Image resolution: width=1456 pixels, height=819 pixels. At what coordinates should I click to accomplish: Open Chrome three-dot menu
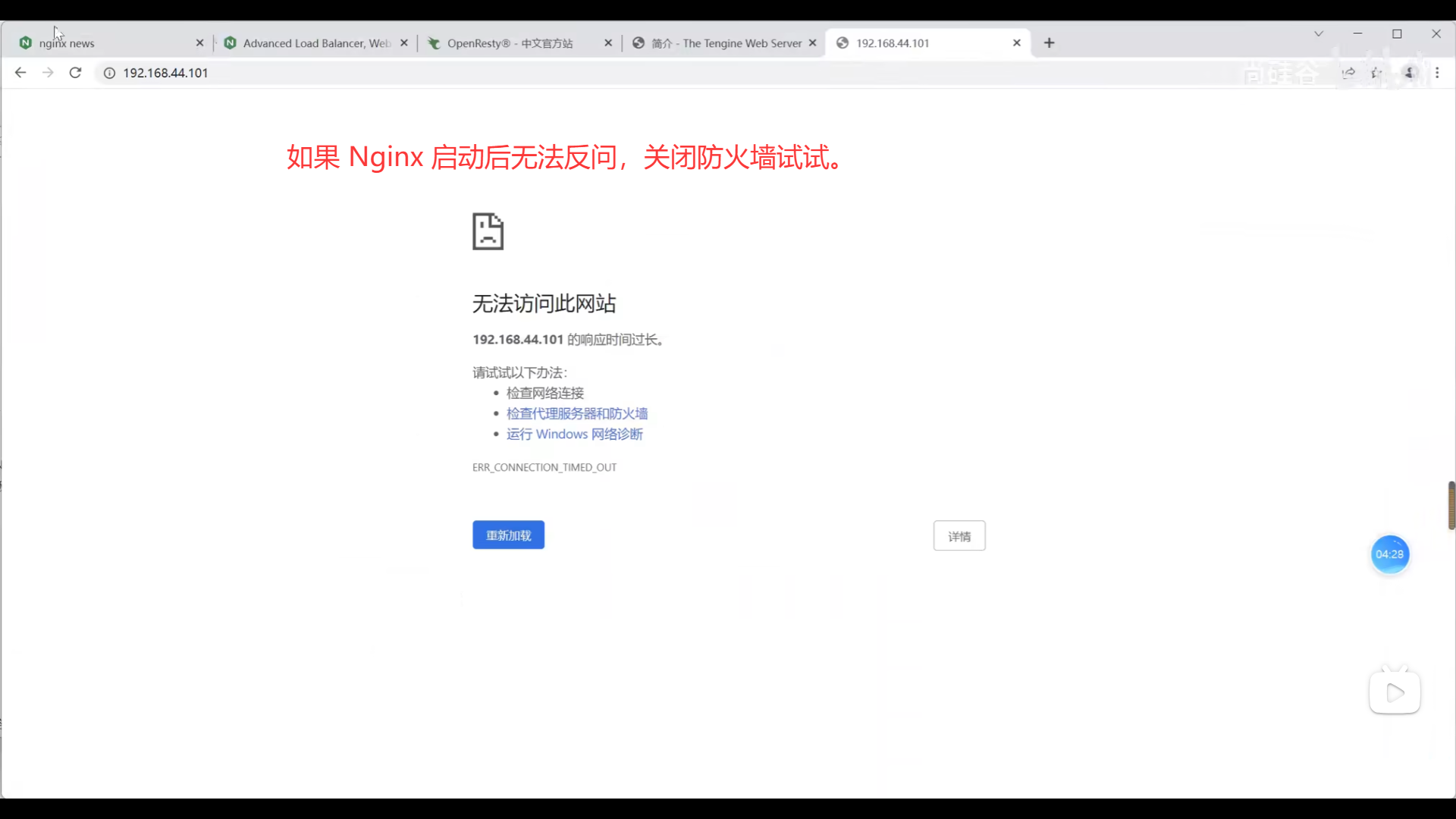pyautogui.click(x=1437, y=73)
